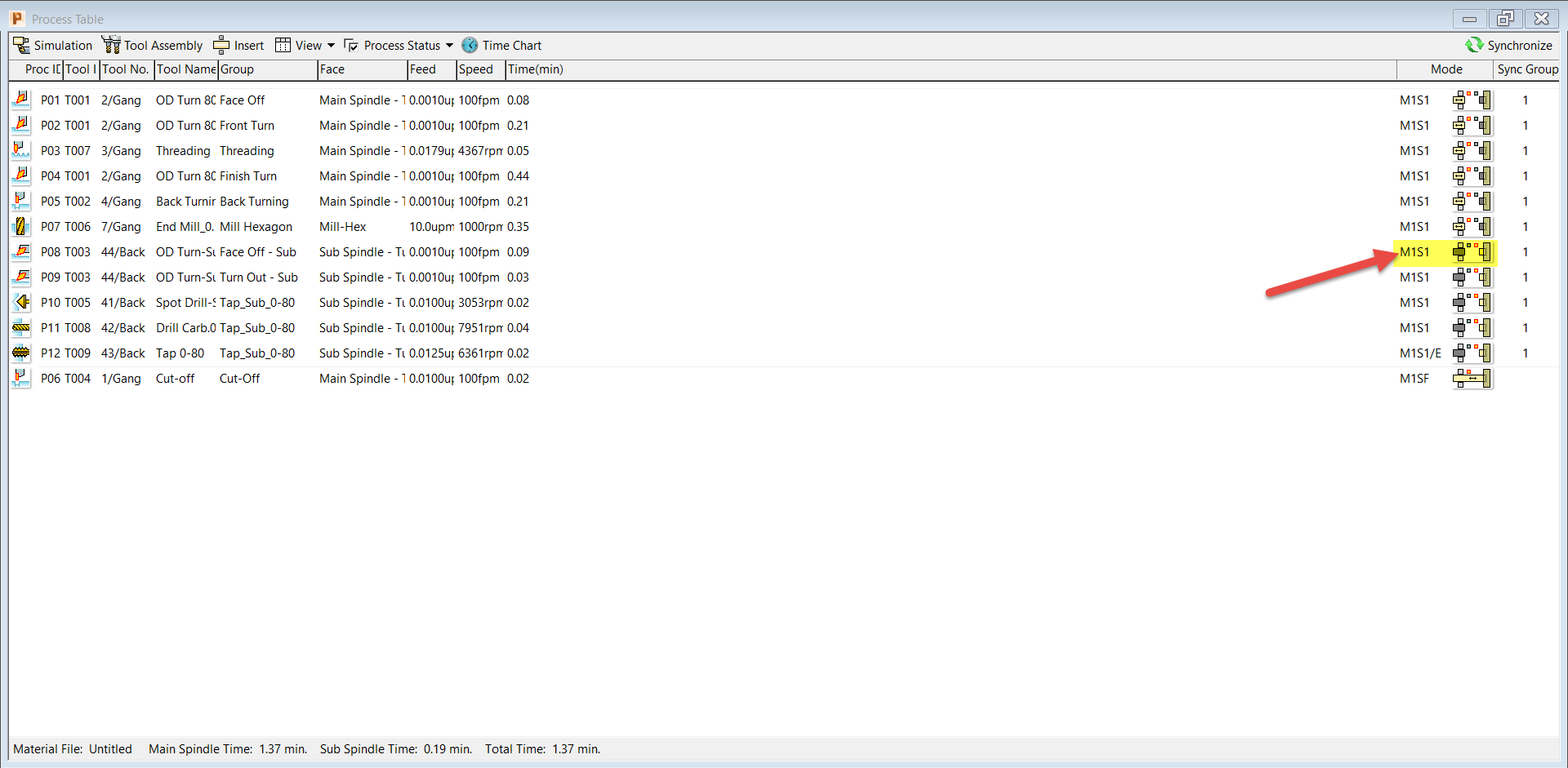Viewport: 1568px width, 768px height.
Task: Open the Time Chart
Action: [x=501, y=46]
